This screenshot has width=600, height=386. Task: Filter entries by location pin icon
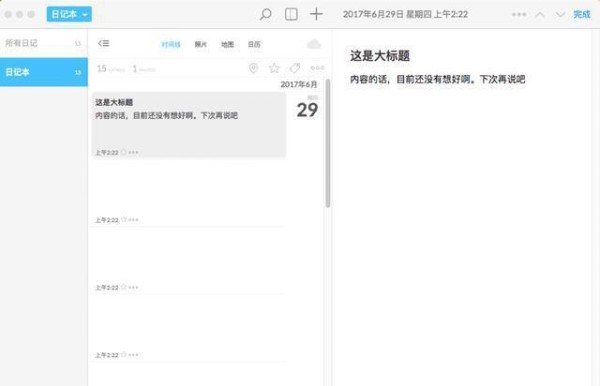(x=253, y=68)
